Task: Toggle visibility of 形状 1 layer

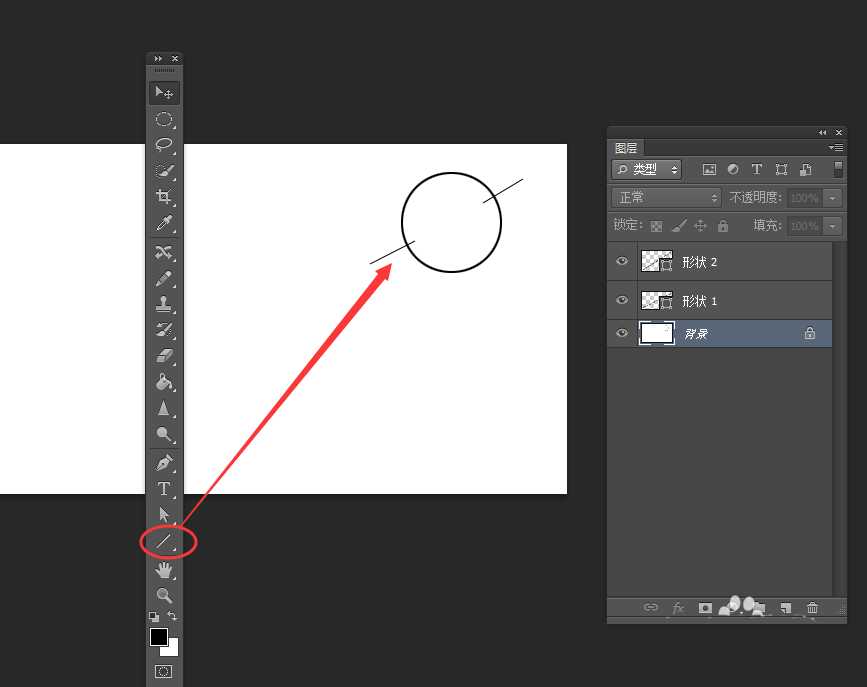Action: coord(622,301)
